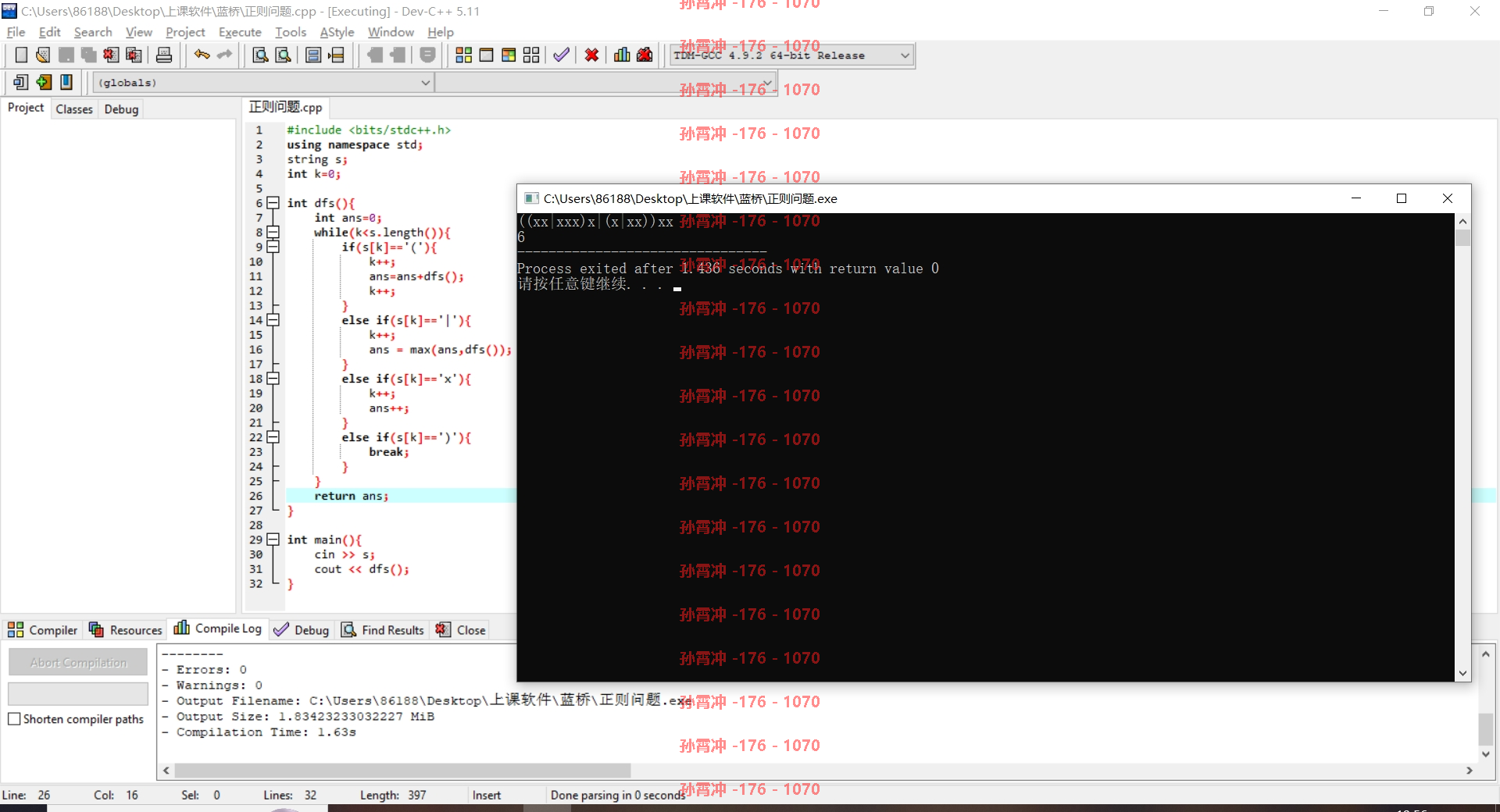
Task: Open a file with the Open toolbar icon
Action: (43, 55)
